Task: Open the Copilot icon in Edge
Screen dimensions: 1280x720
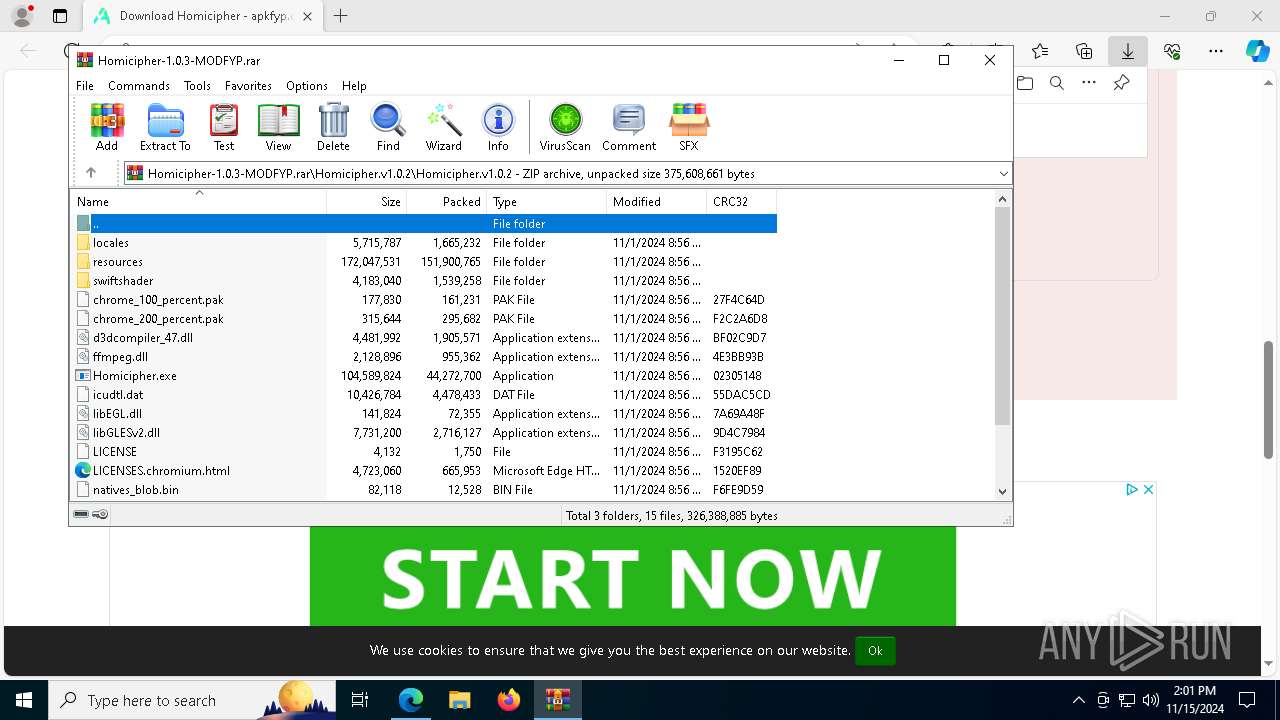Action: click(x=1257, y=51)
